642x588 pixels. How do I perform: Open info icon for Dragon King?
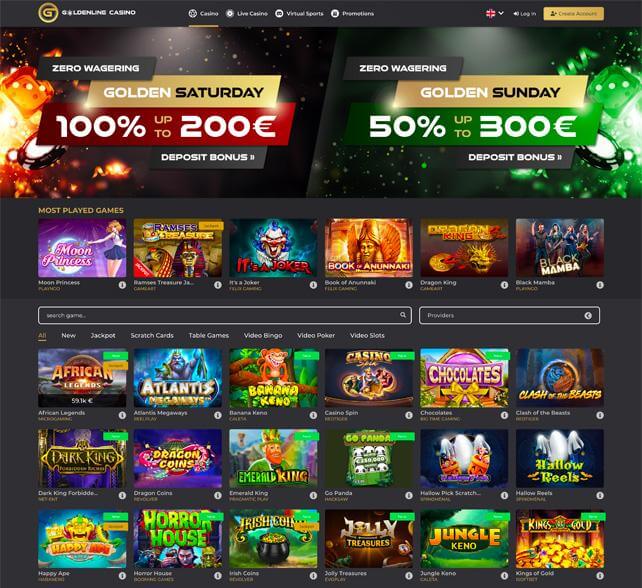point(504,285)
